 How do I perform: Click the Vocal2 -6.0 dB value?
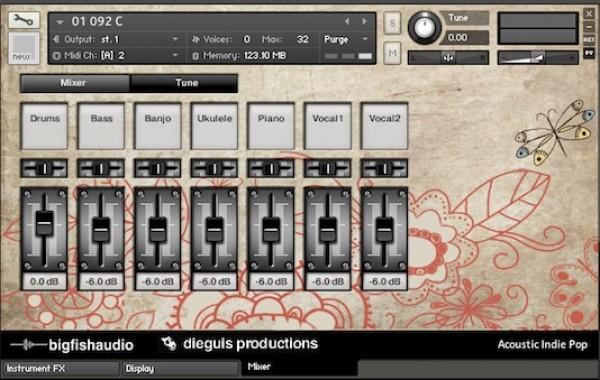[384, 282]
